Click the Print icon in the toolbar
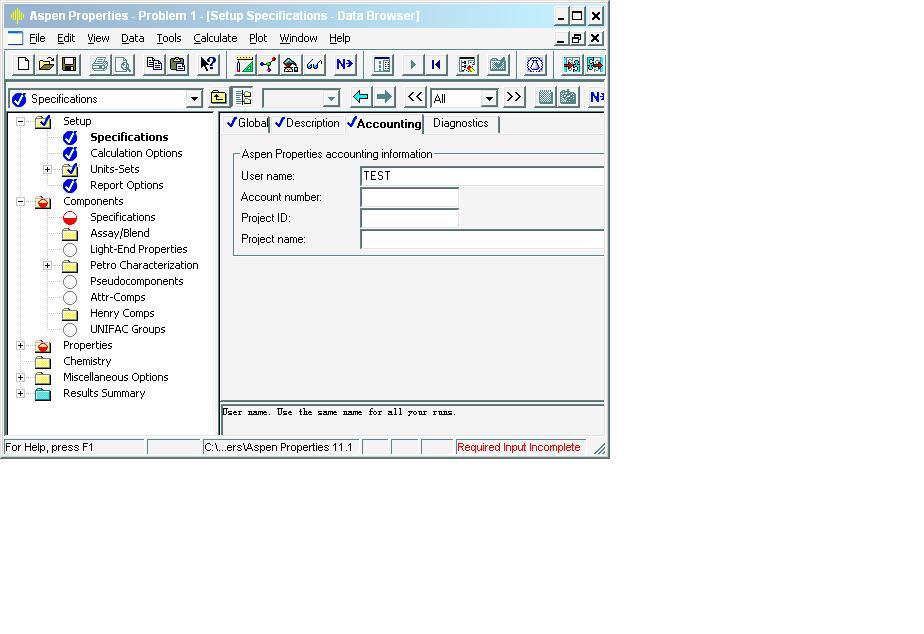 click(x=100, y=64)
